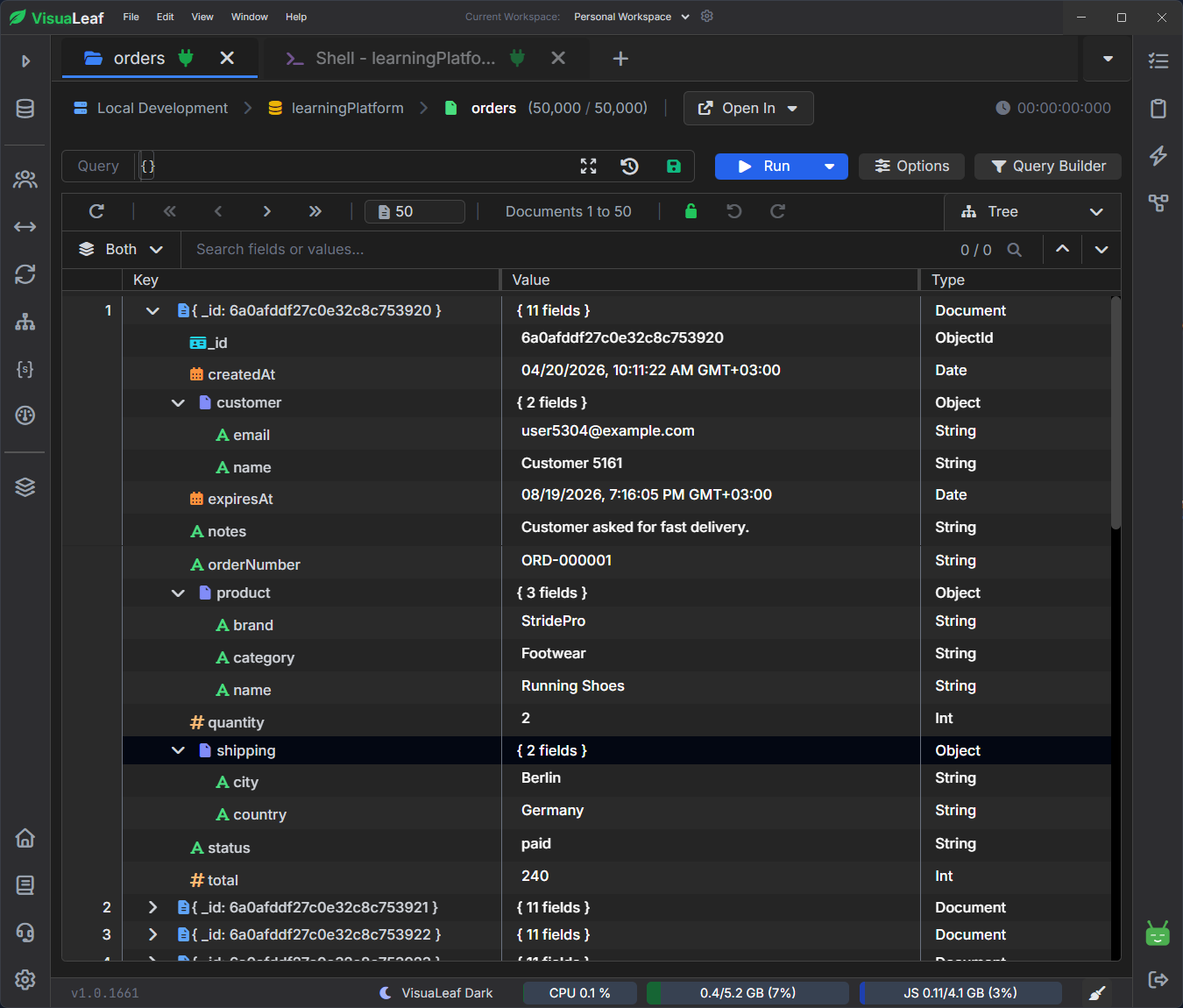The image size is (1183, 1008).
Task: Open the Options panel
Action: [x=911, y=167]
